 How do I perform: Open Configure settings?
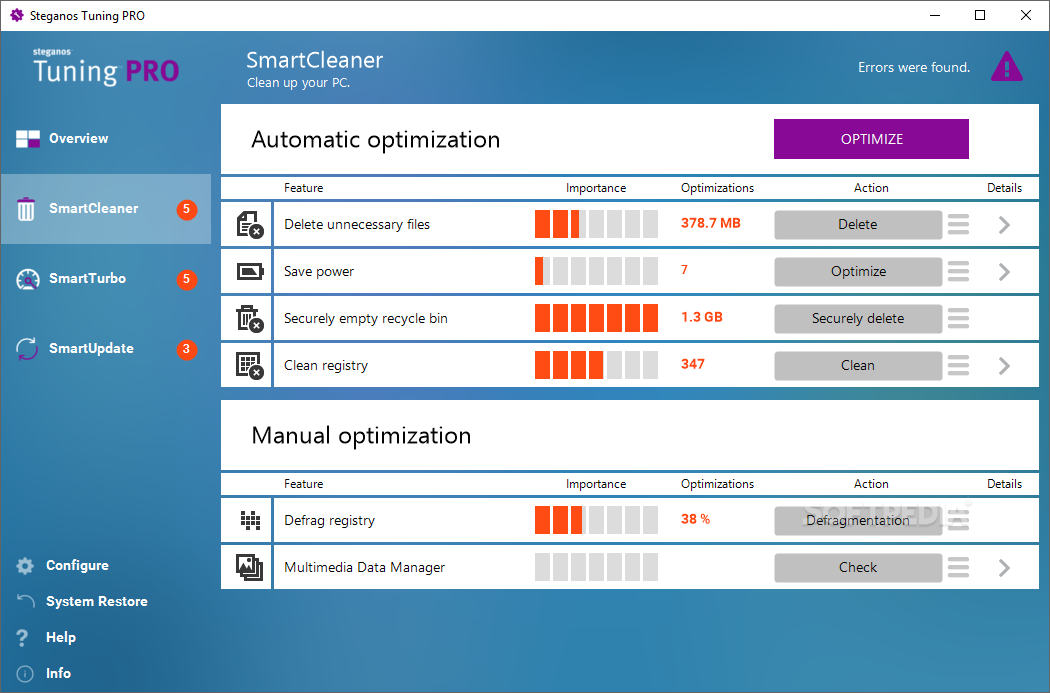(x=77, y=566)
